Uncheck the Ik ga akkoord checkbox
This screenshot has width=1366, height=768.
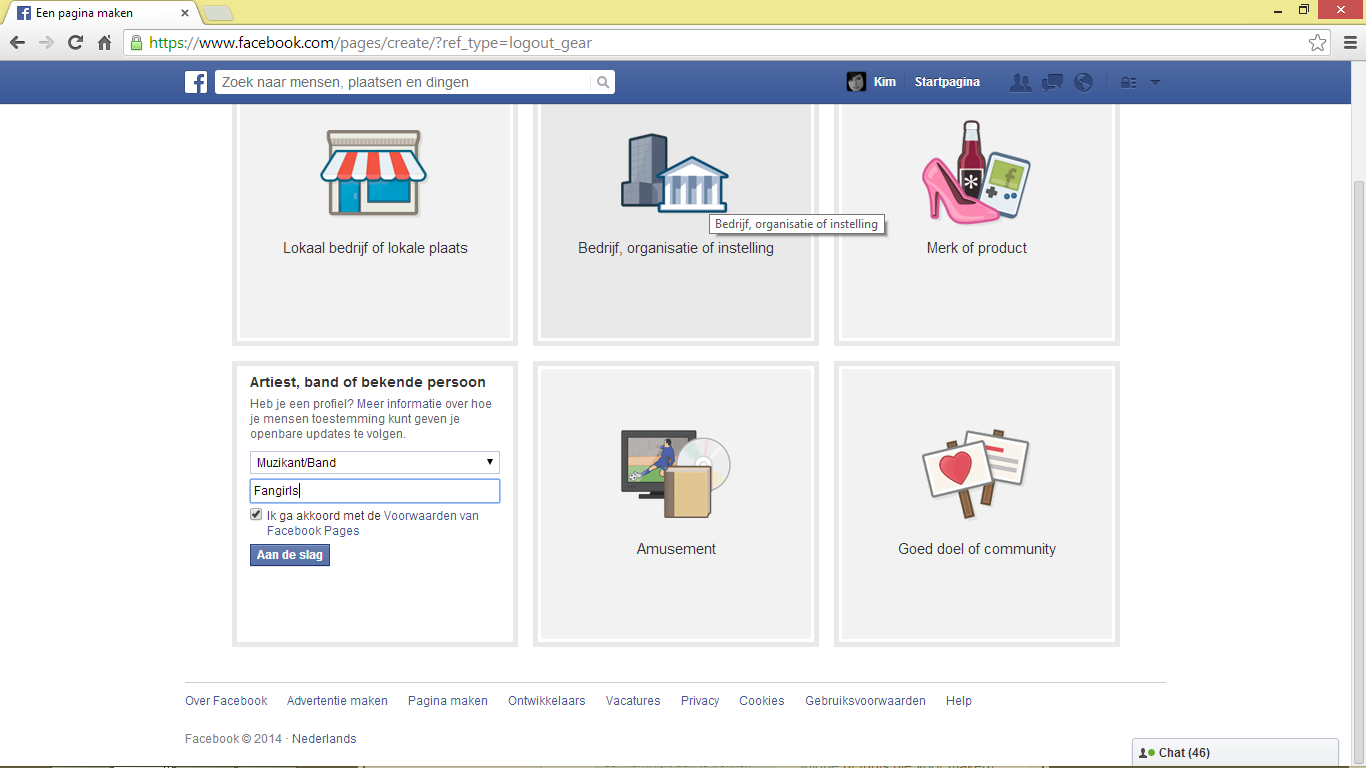point(256,515)
